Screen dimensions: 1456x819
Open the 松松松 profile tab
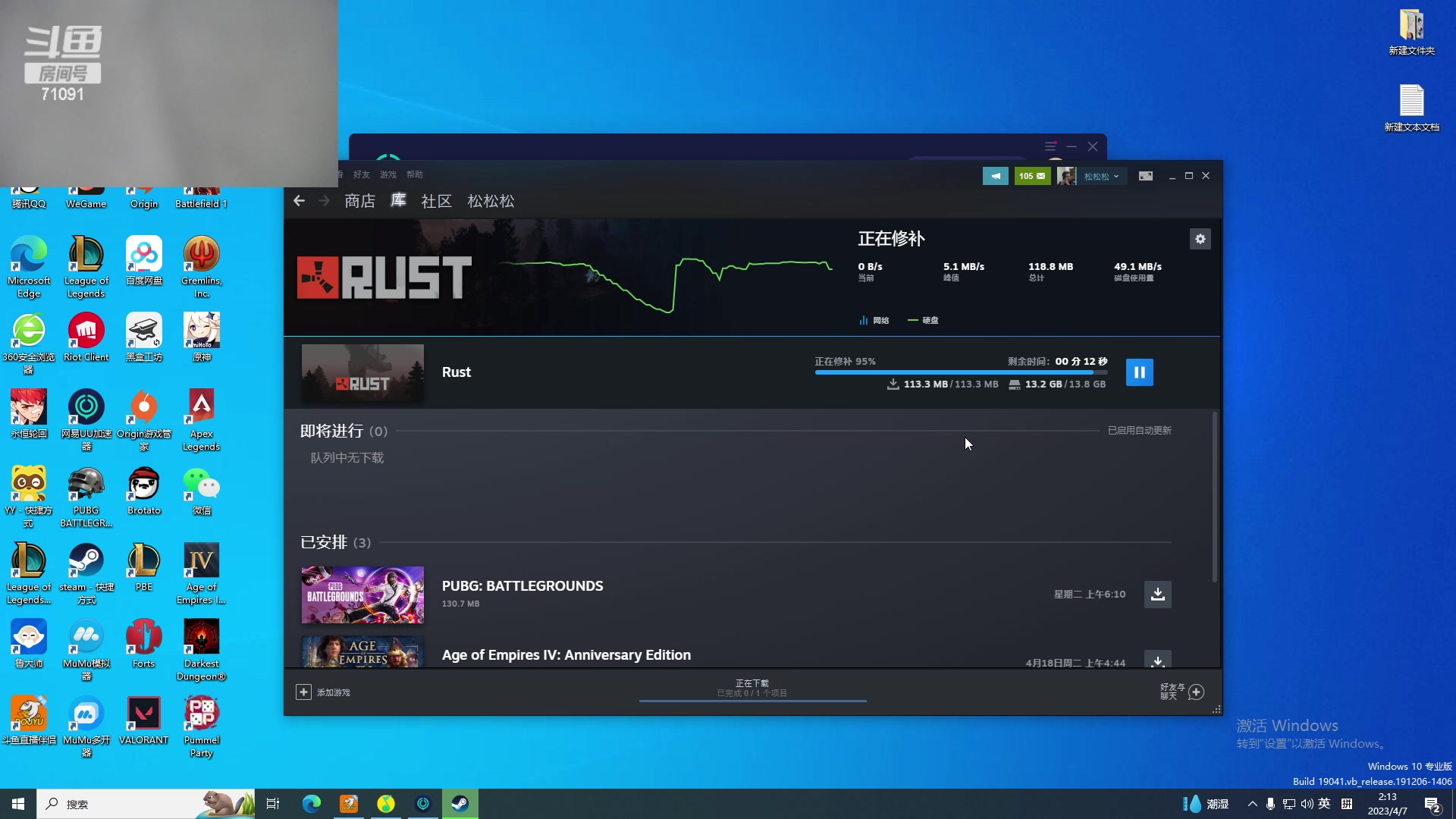[x=491, y=201]
